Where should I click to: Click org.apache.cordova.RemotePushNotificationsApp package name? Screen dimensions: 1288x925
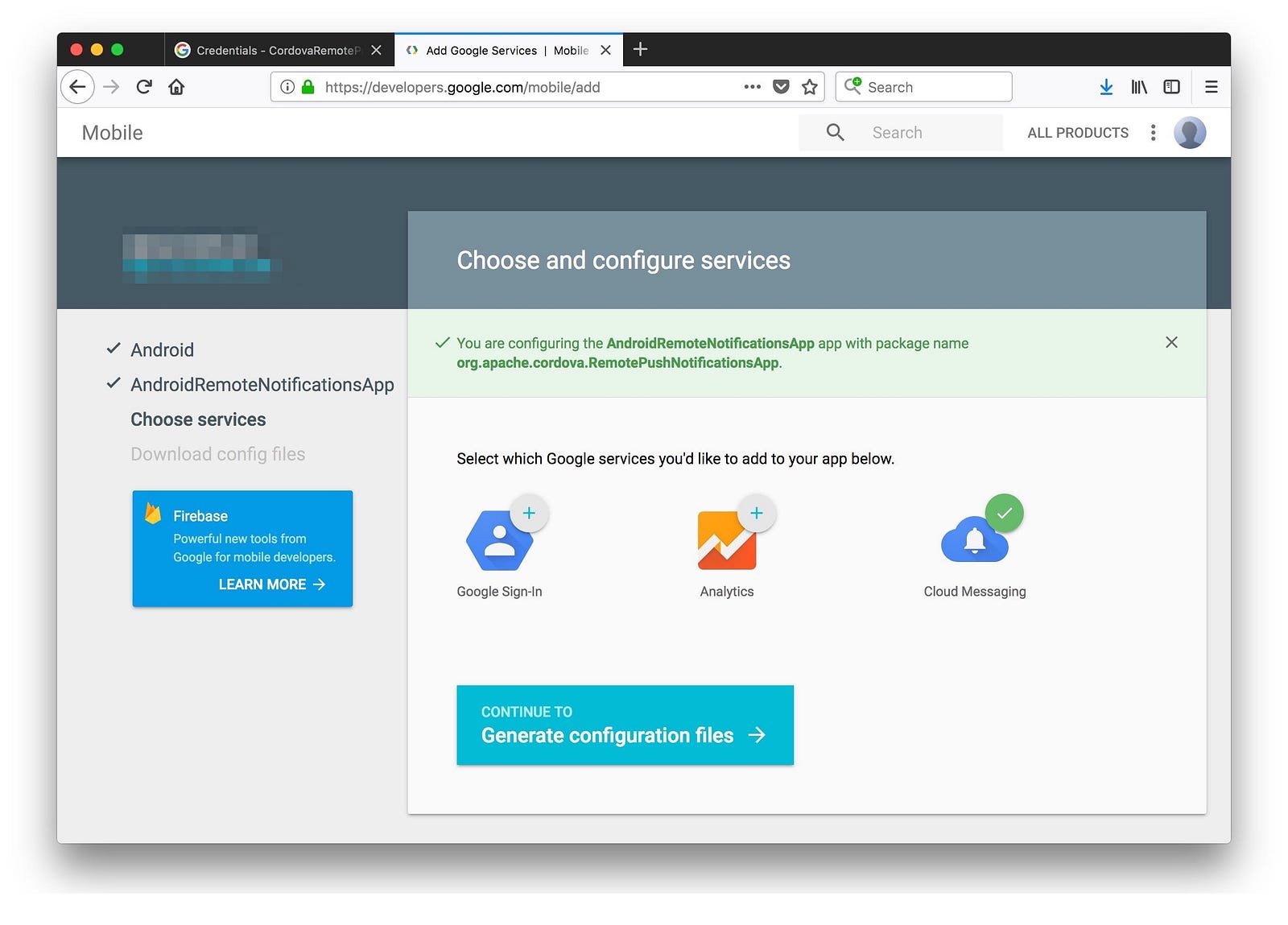(617, 363)
